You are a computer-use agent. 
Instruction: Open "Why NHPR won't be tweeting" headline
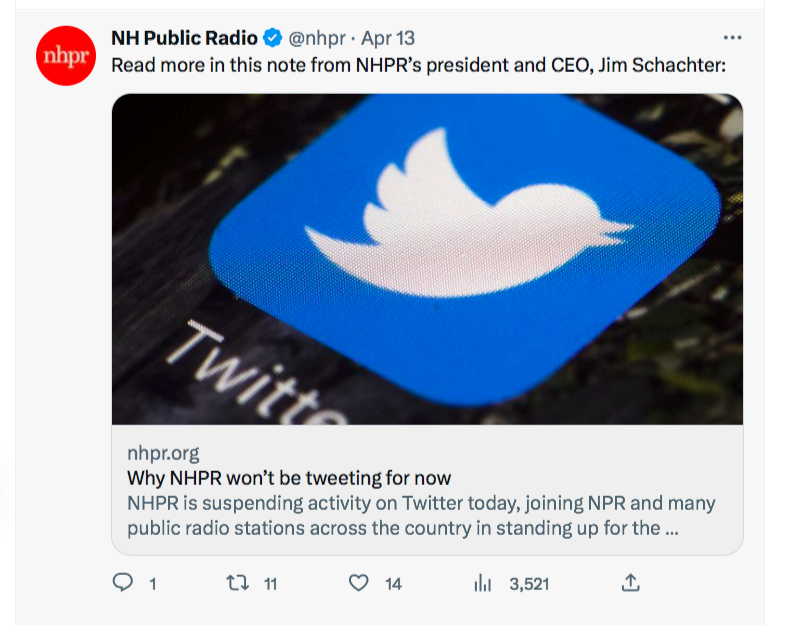pos(289,477)
